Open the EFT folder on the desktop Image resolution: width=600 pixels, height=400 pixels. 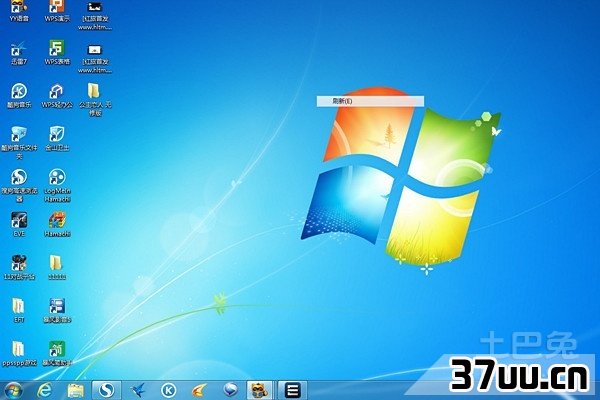[x=19, y=310]
